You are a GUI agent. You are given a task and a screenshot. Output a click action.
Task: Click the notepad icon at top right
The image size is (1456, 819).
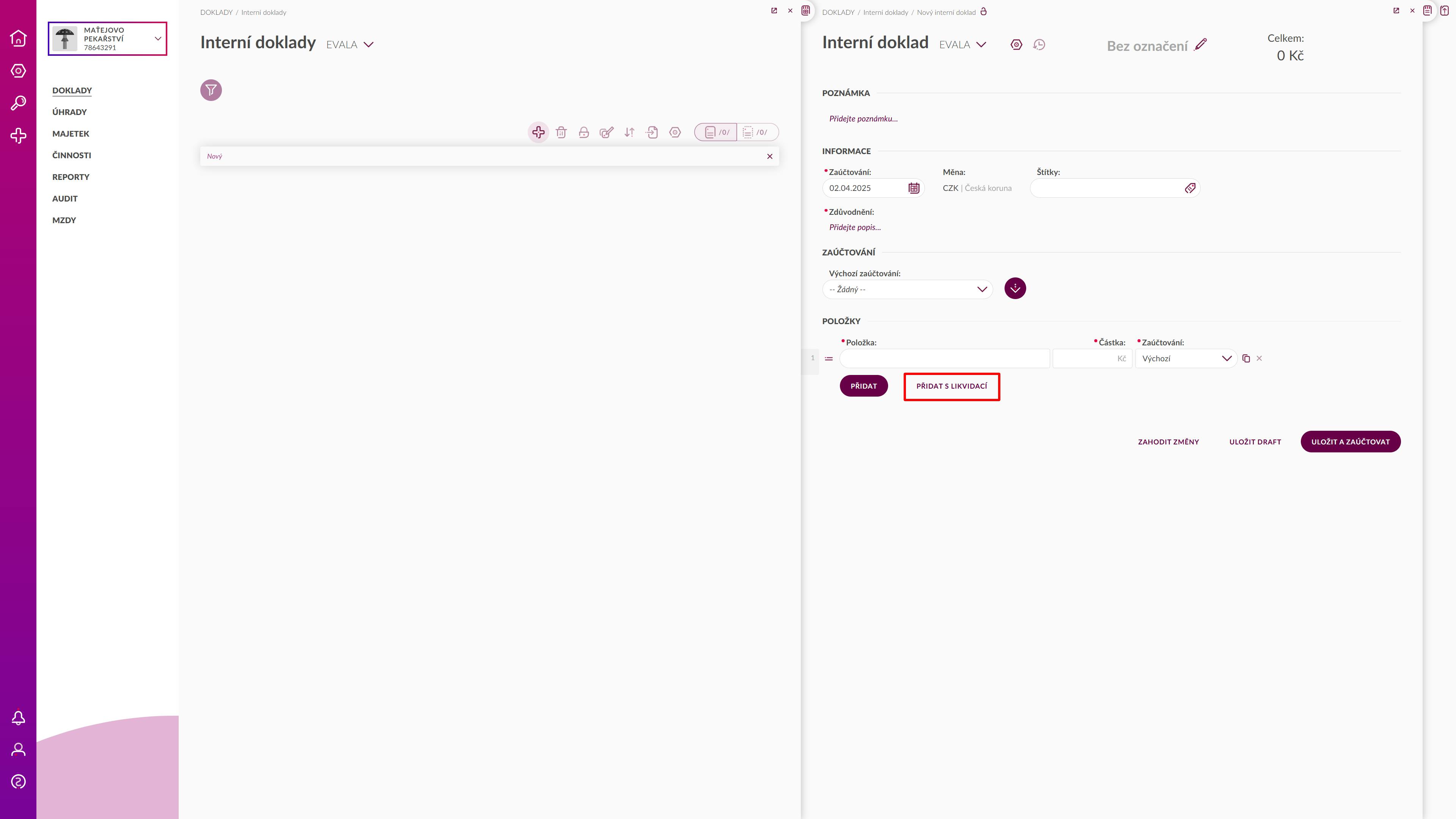click(1428, 10)
